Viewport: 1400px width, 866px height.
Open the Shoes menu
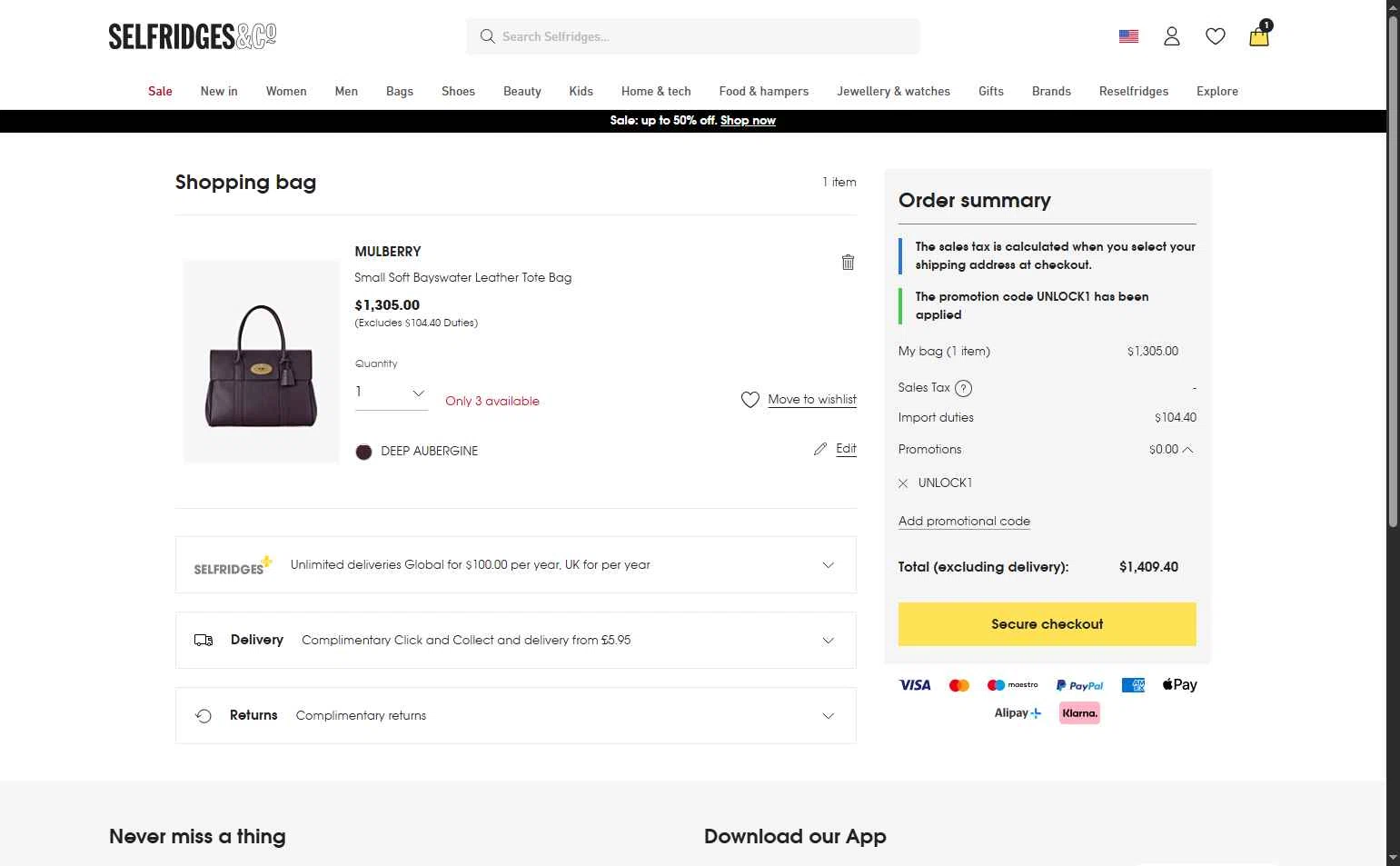(458, 91)
